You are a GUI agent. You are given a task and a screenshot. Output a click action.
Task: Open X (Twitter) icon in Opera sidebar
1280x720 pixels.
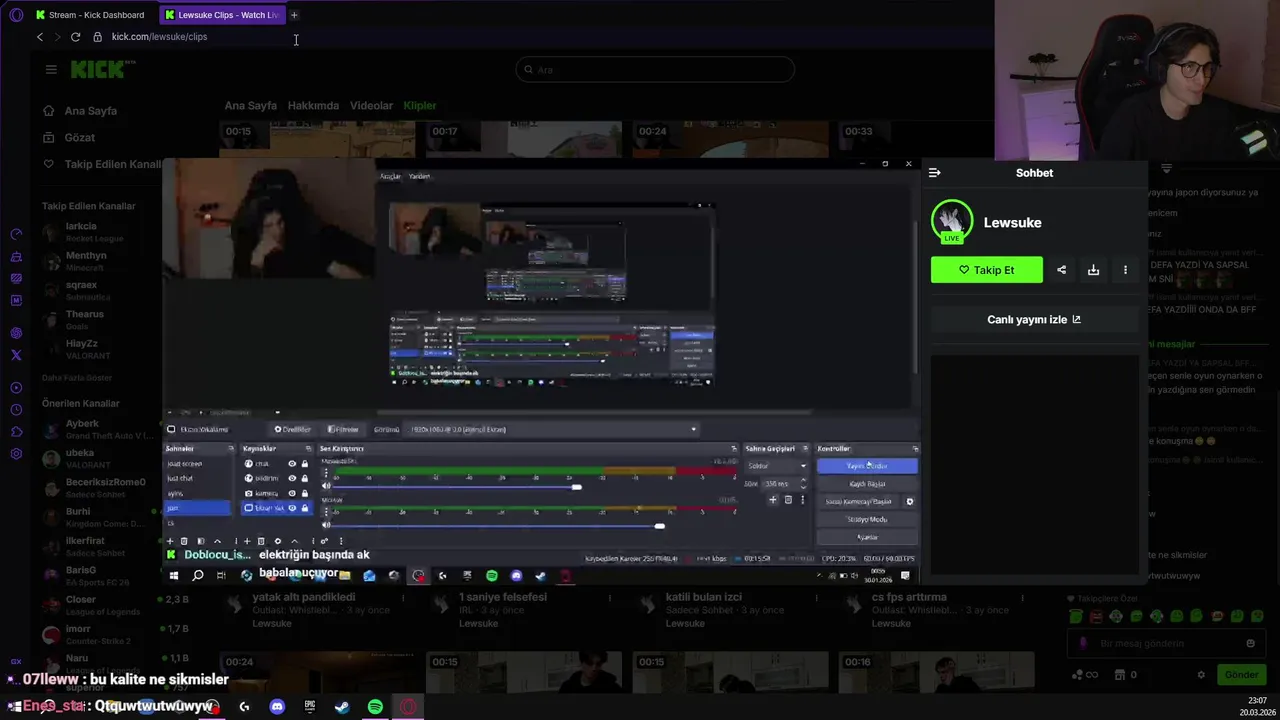(x=16, y=355)
